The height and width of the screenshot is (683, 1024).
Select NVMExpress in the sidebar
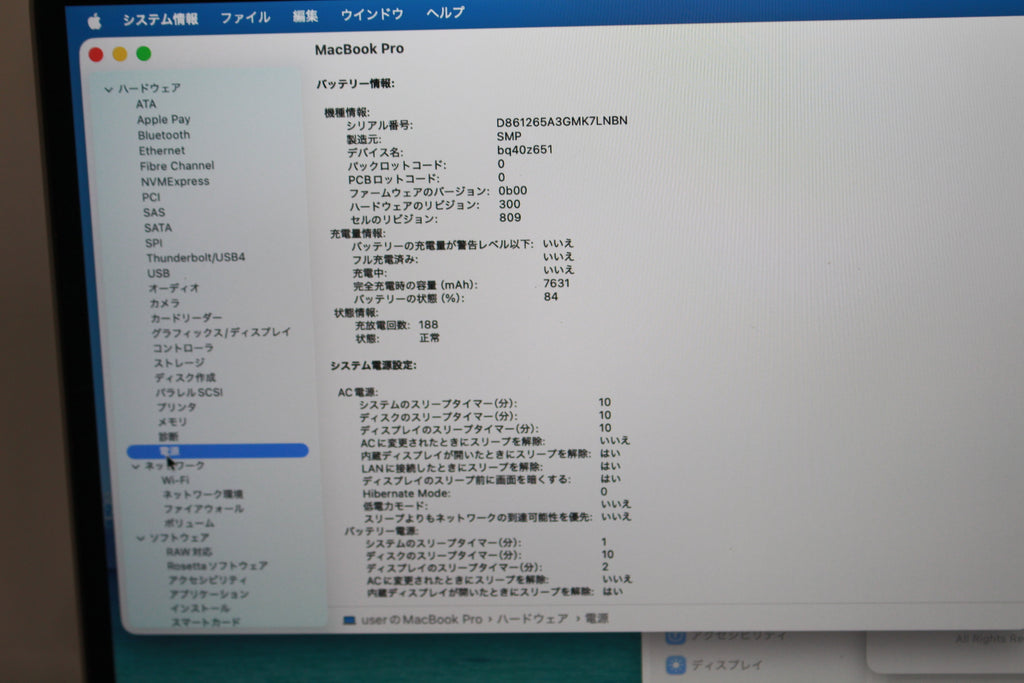click(x=175, y=182)
